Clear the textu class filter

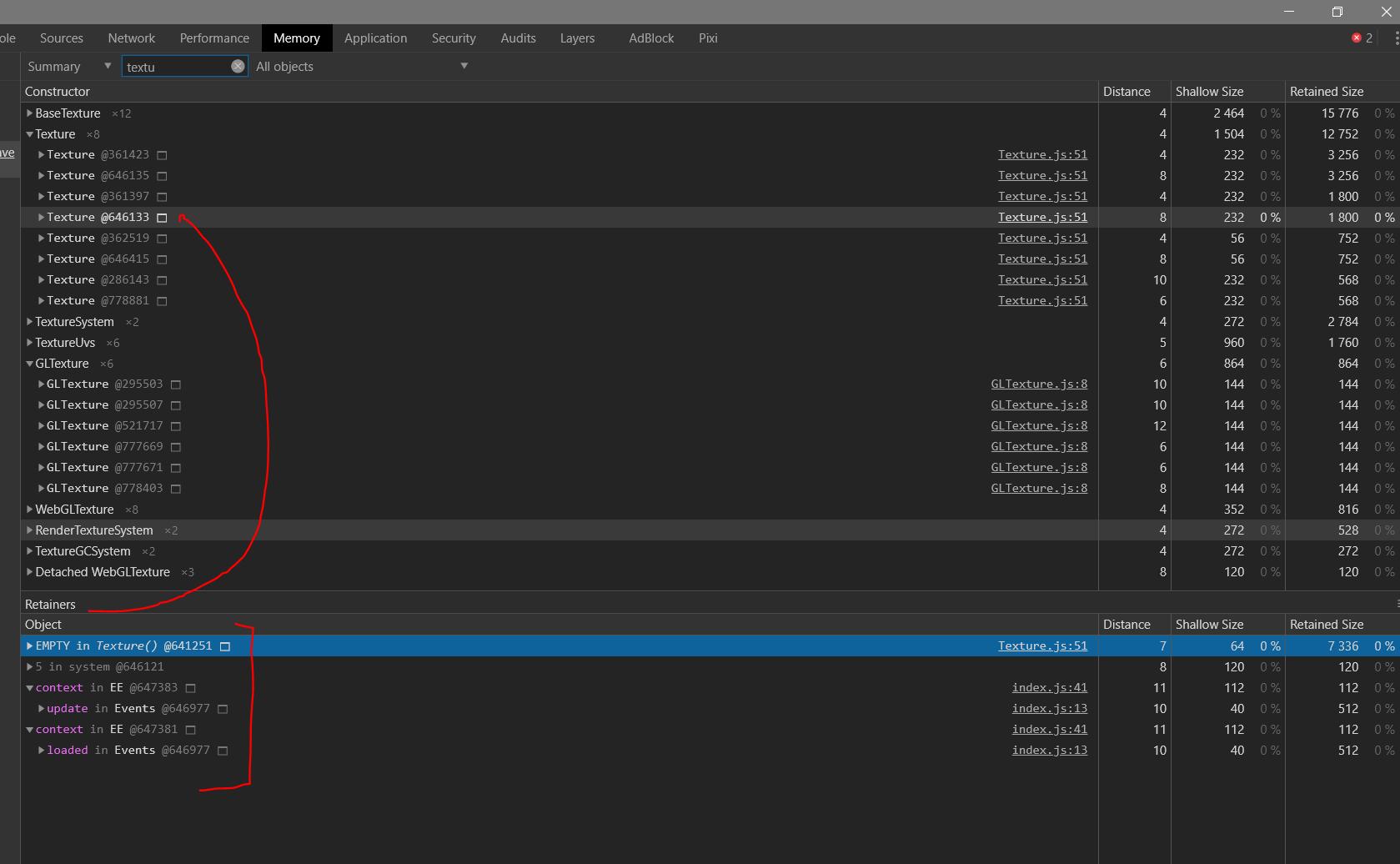(x=238, y=65)
